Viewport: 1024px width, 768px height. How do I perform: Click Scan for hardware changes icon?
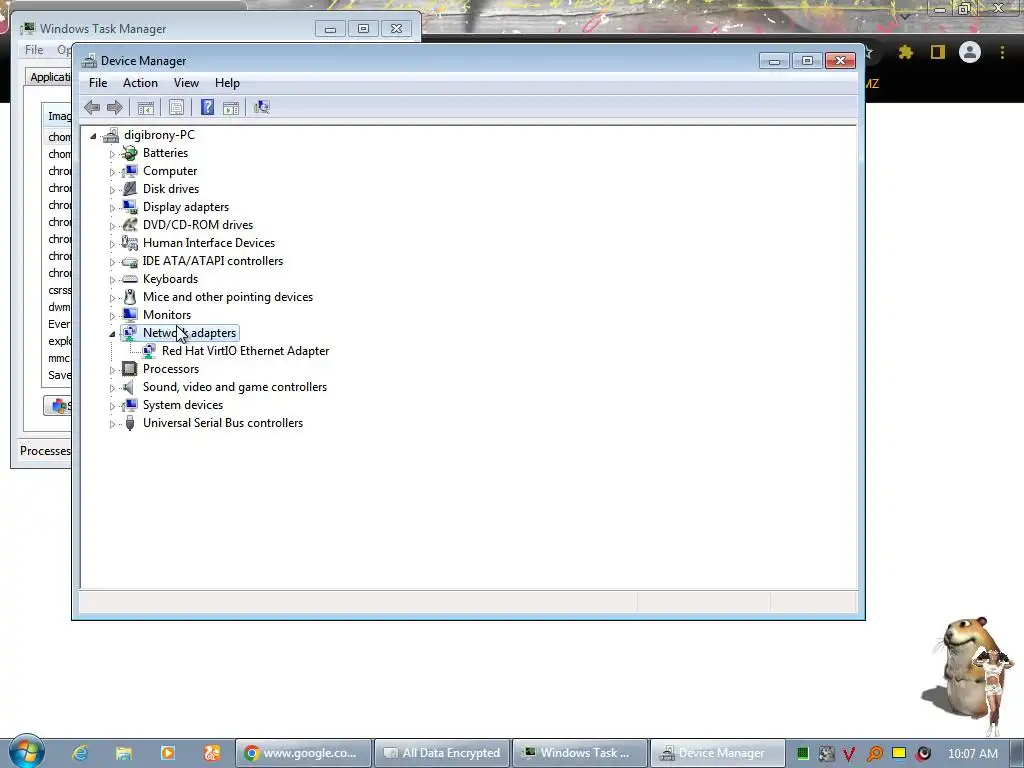tap(262, 107)
